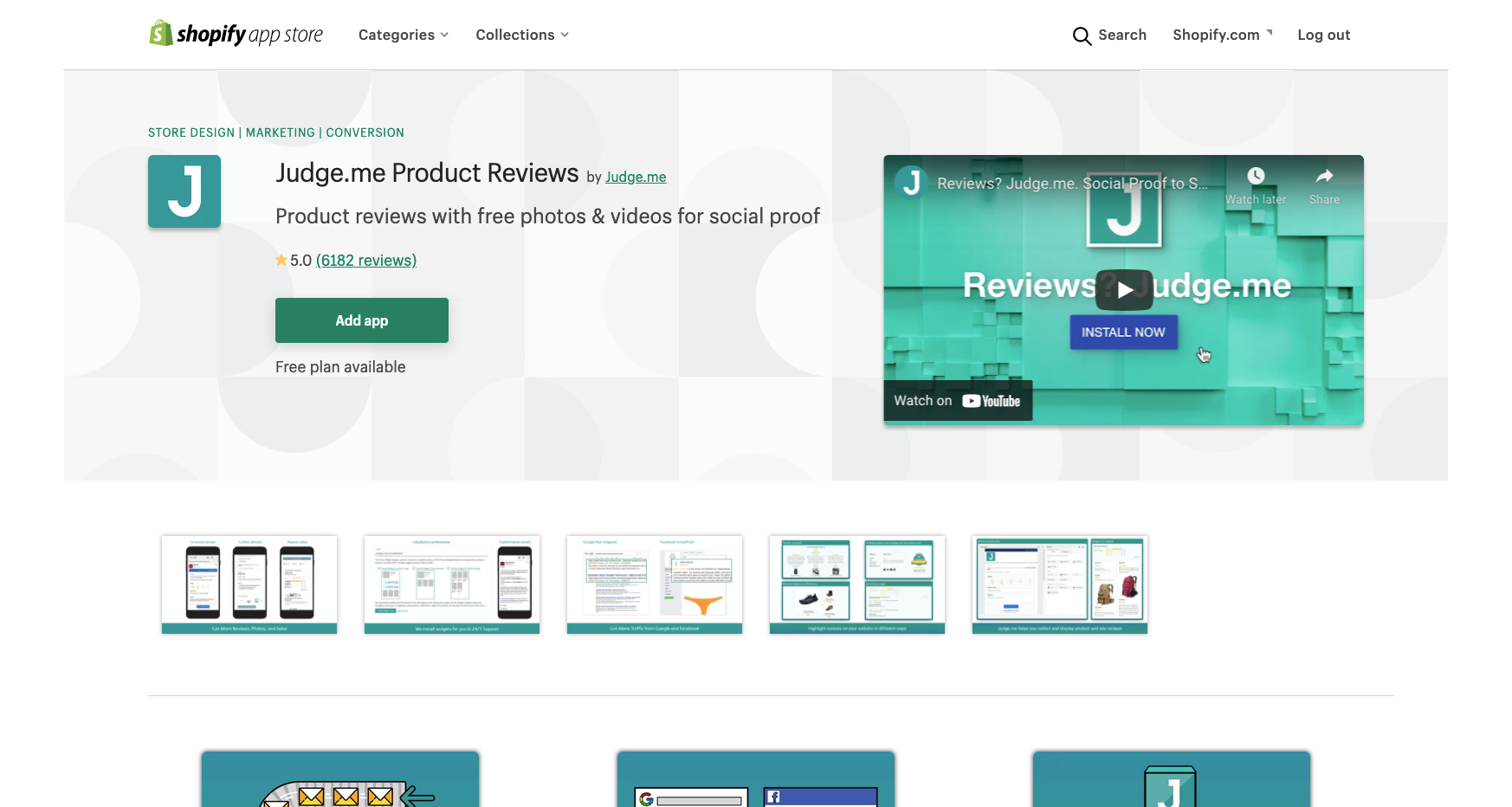This screenshot has height=807, width=1512.
Task: Click Watch on YouTube
Action: [958, 401]
